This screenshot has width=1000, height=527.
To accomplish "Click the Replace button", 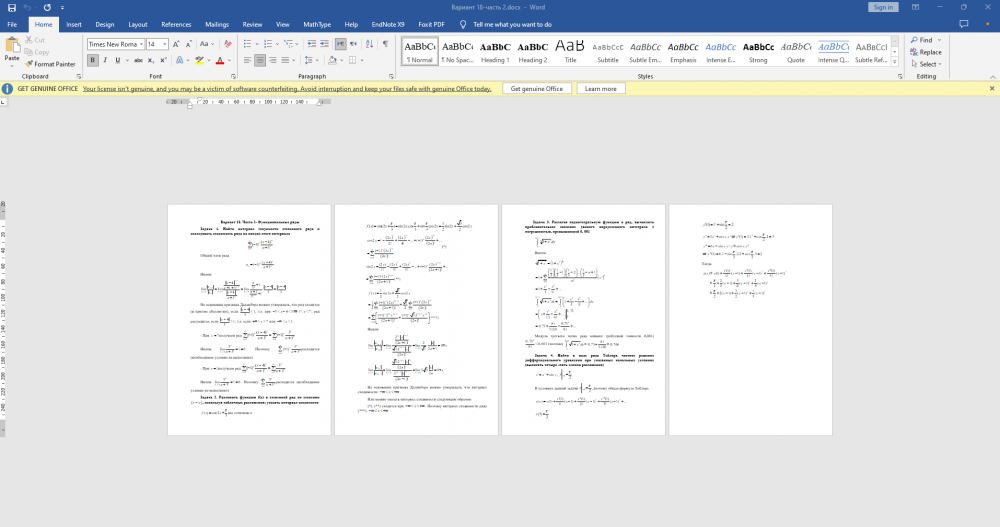I will click(925, 52).
